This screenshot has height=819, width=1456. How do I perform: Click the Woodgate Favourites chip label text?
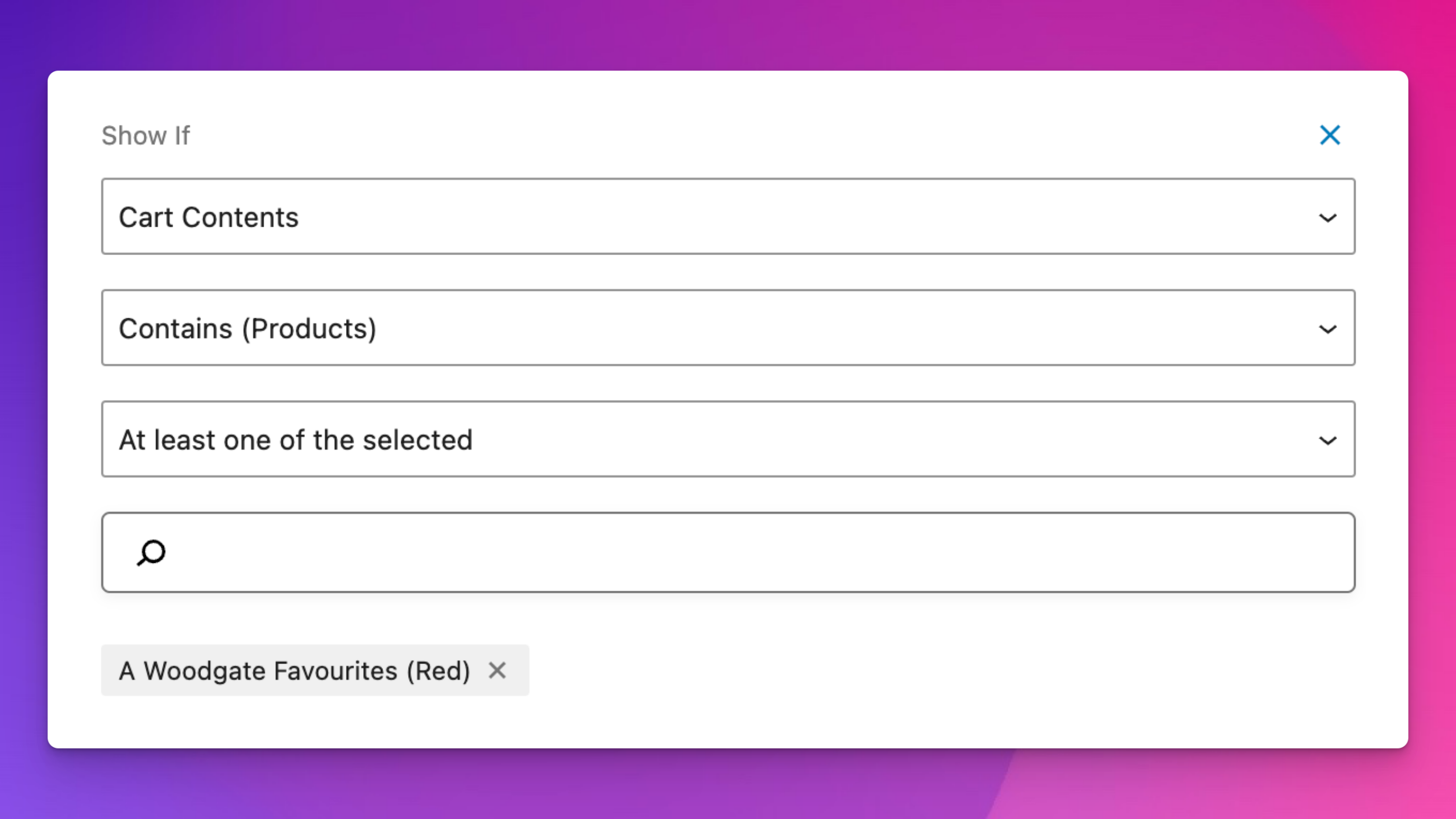click(x=294, y=671)
